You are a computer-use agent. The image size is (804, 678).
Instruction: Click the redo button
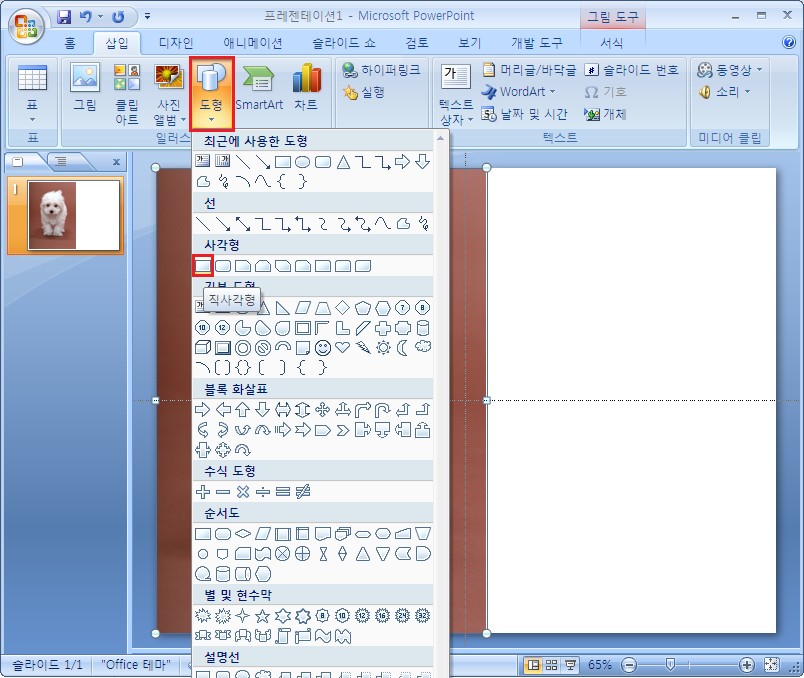[118, 16]
